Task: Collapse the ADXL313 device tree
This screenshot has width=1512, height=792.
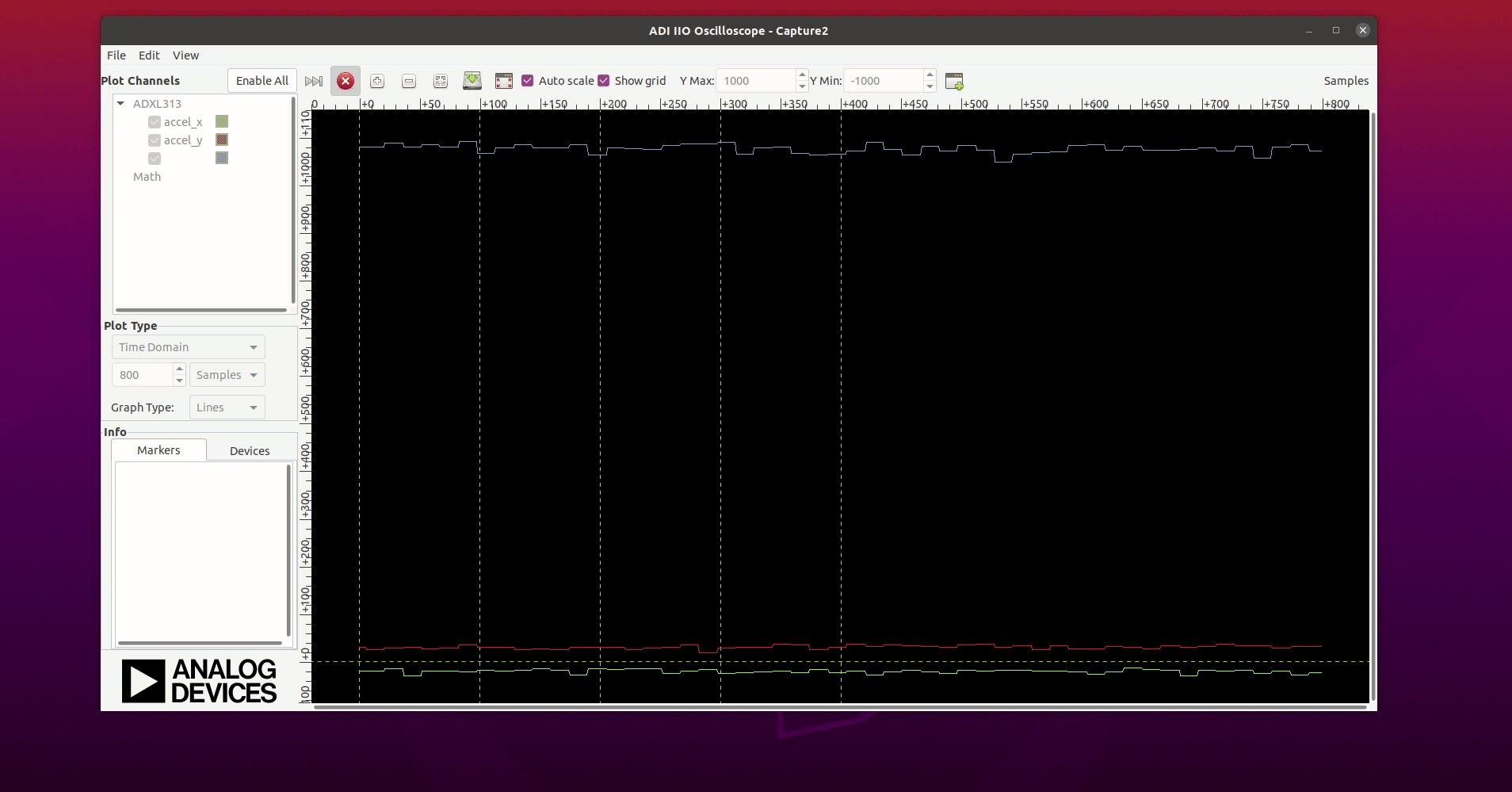Action: pyautogui.click(x=120, y=104)
